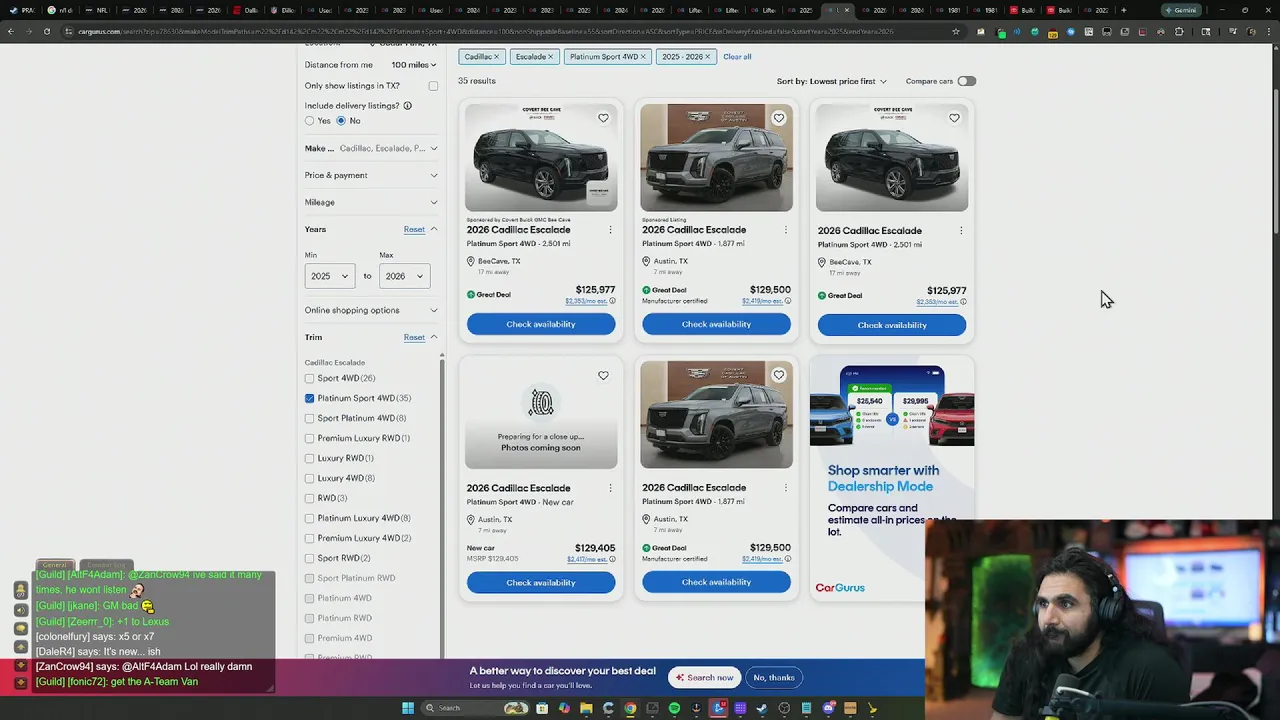
Task: Open more options menu on $129,405 Escalade card
Action: 610,488
